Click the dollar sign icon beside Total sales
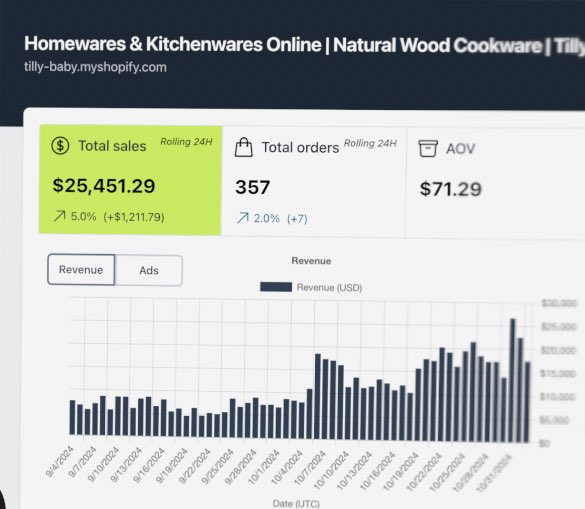This screenshot has height=509, width=585. tap(60, 146)
